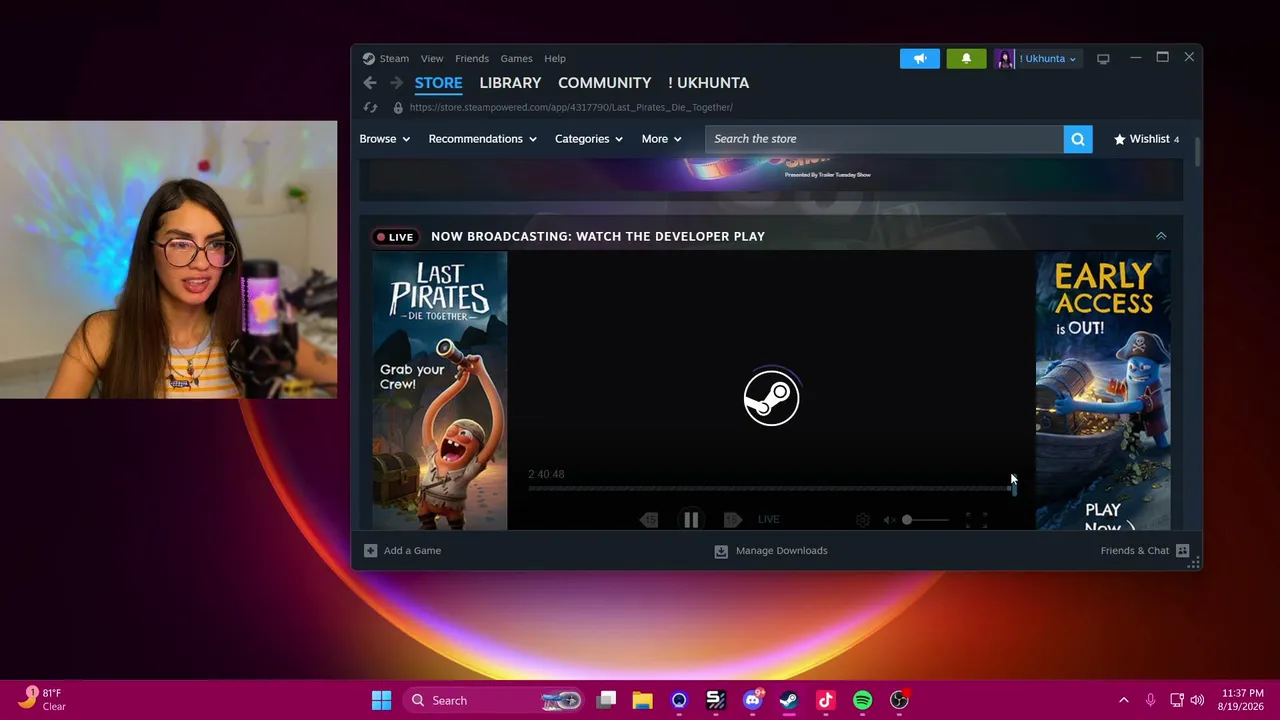Viewport: 1280px width, 720px height.
Task: Open OBS Studio from the taskbar
Action: click(x=899, y=700)
